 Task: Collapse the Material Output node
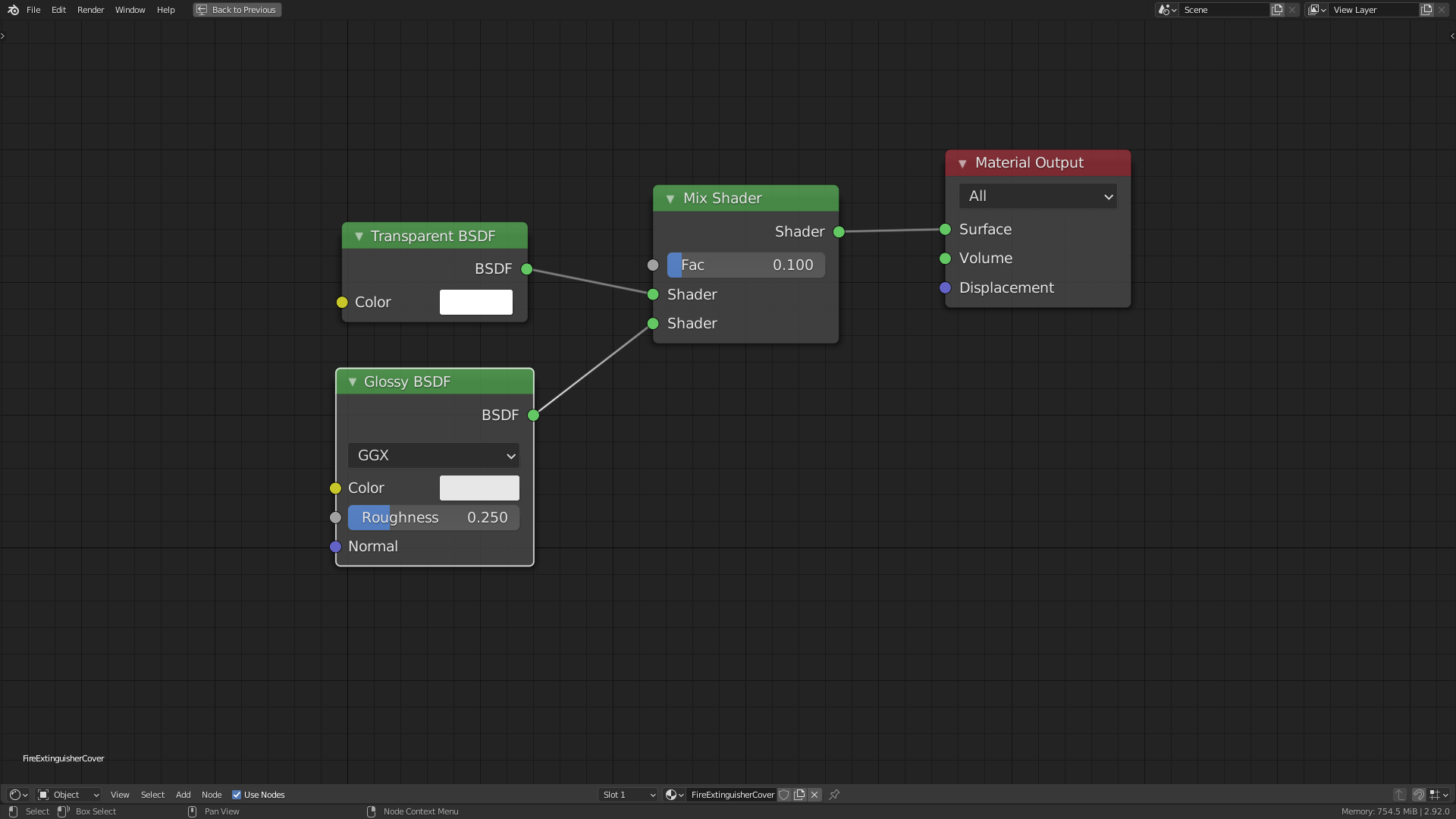[x=962, y=164]
